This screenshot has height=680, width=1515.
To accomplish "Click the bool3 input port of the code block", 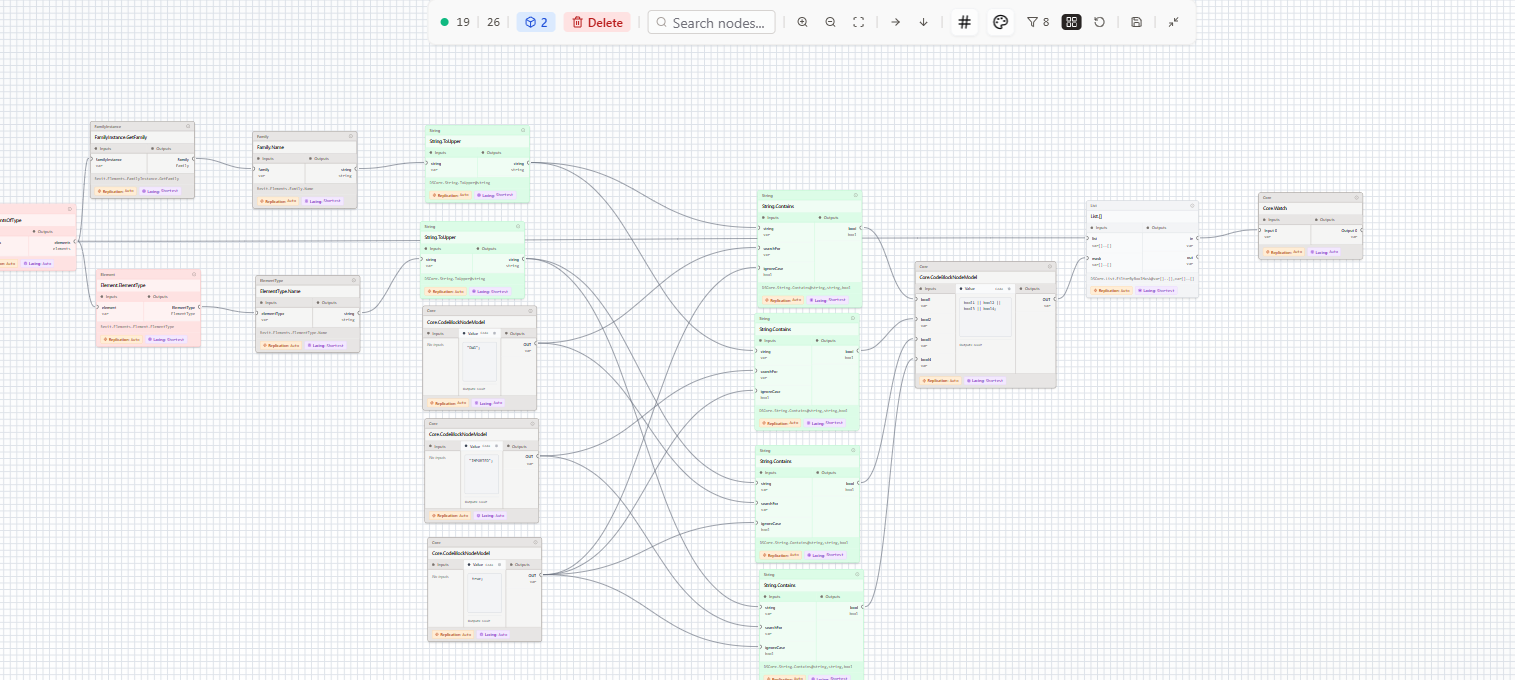I will point(917,339).
